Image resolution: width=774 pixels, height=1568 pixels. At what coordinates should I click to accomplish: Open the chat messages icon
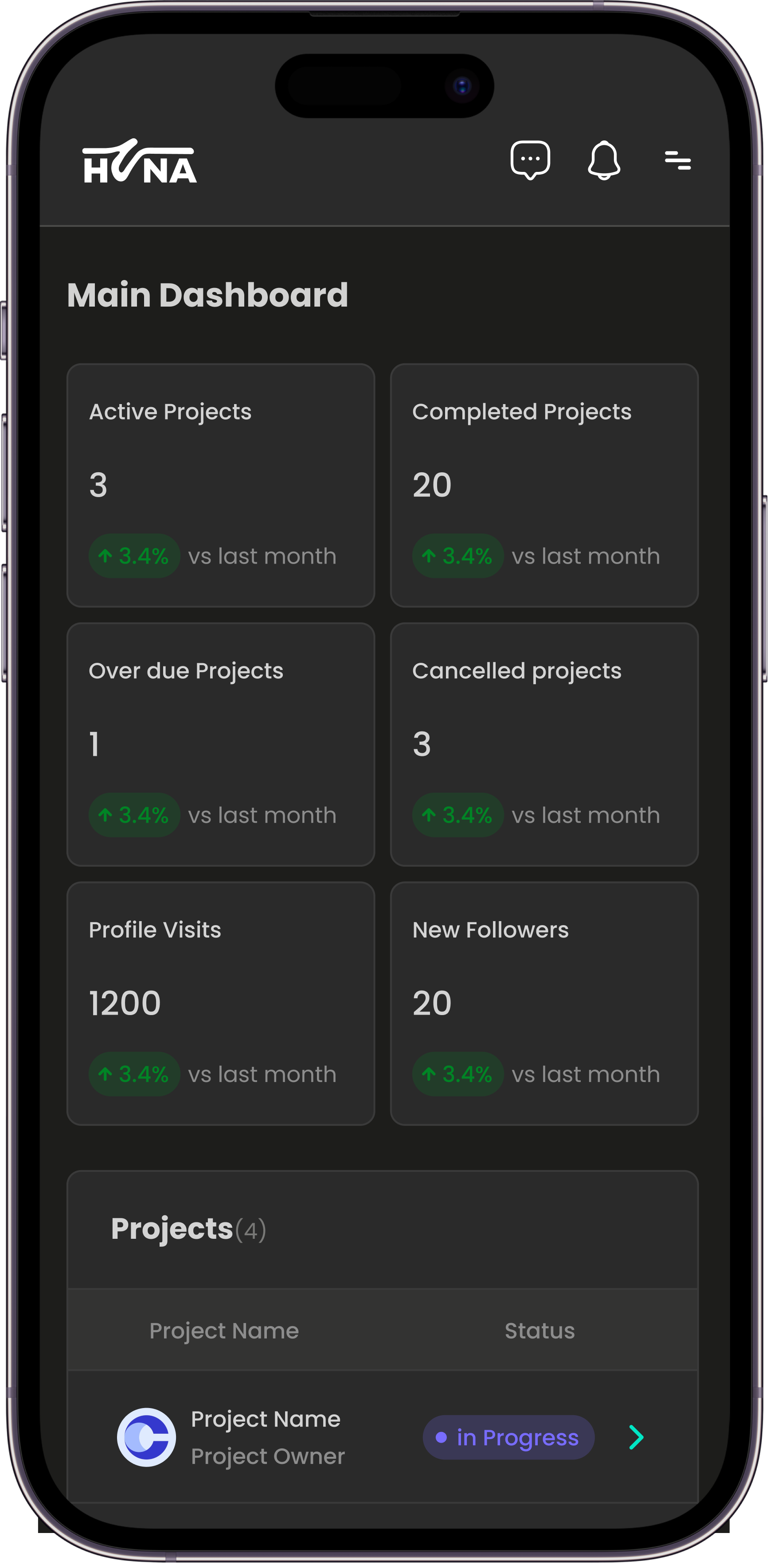pos(530,160)
